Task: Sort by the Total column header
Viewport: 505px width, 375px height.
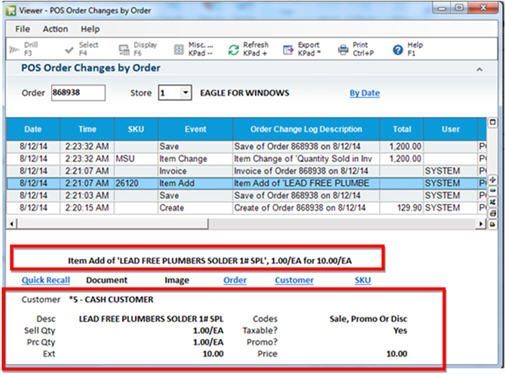Action: (x=402, y=129)
